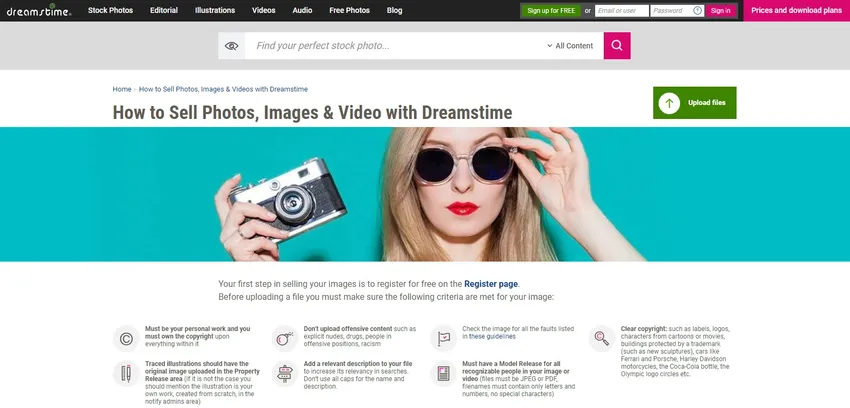Click Sign up for FREE button

coord(551,11)
